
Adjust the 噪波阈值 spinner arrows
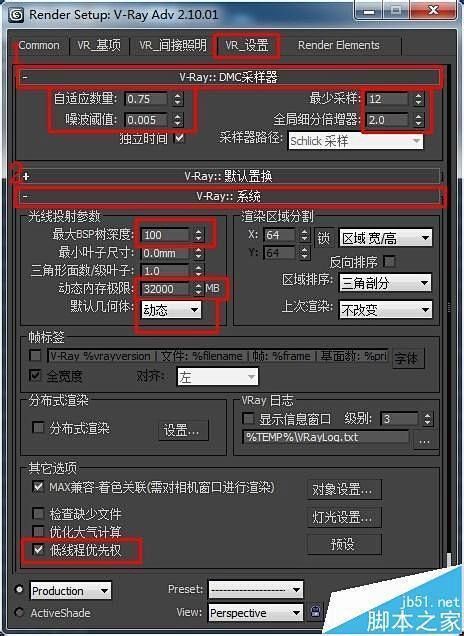click(177, 120)
